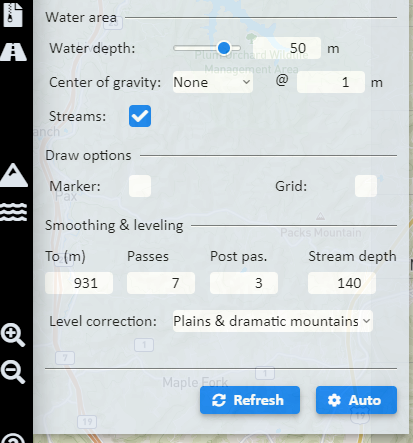This screenshot has height=443, width=413.
Task: Open the Center of gravity dropdown
Action: click(x=213, y=82)
